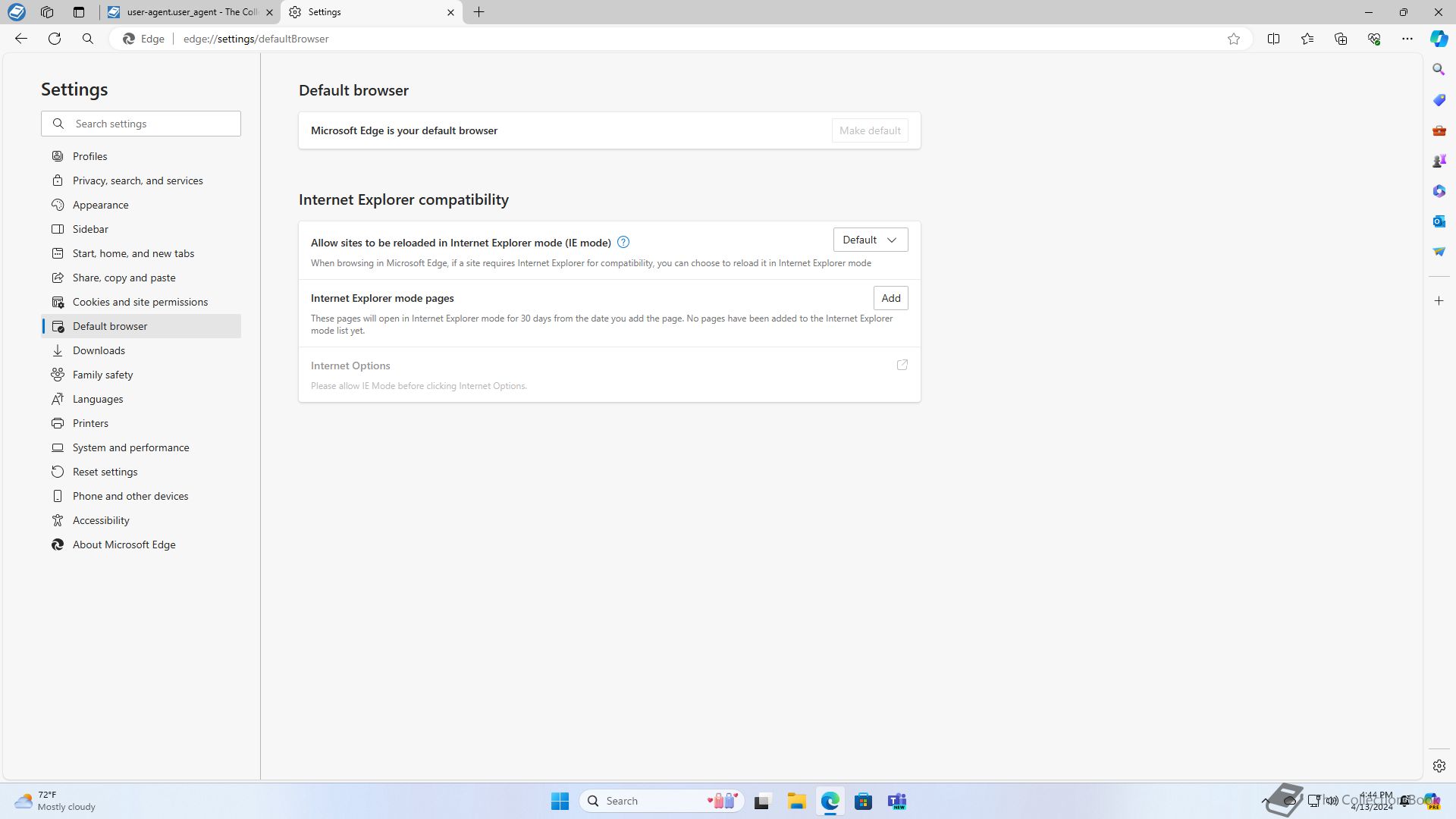Image resolution: width=1456 pixels, height=819 pixels.
Task: Close the Settings tab
Action: coord(450,12)
